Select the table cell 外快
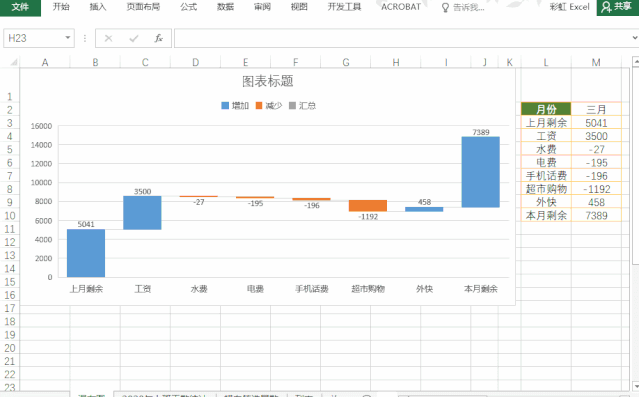639x397 pixels. click(546, 202)
